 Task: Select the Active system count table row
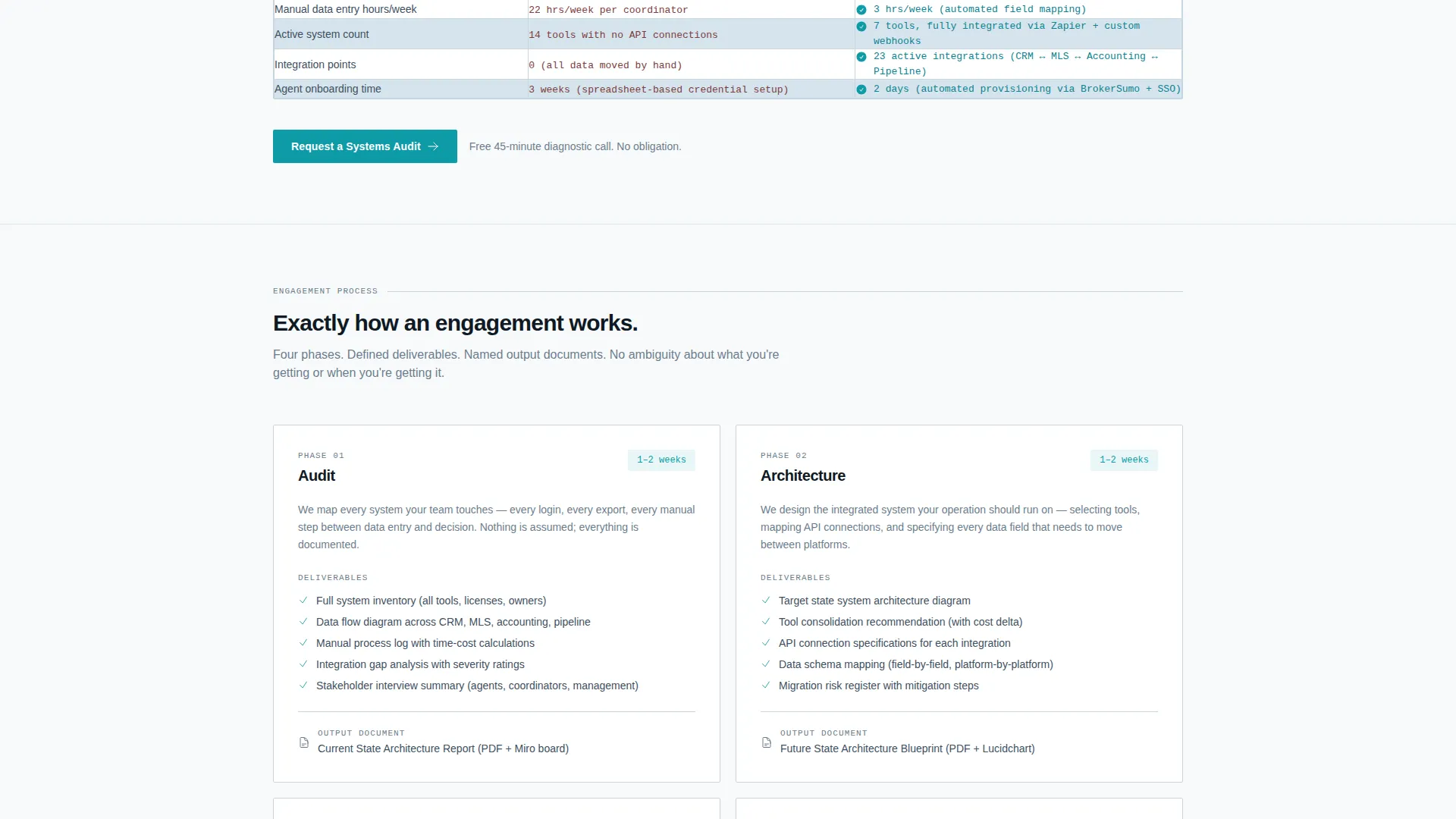click(727, 34)
